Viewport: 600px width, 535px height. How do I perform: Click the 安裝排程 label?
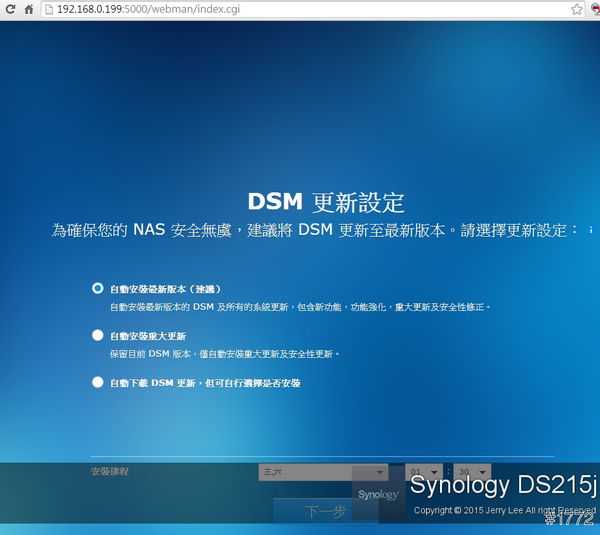pyautogui.click(x=110, y=471)
